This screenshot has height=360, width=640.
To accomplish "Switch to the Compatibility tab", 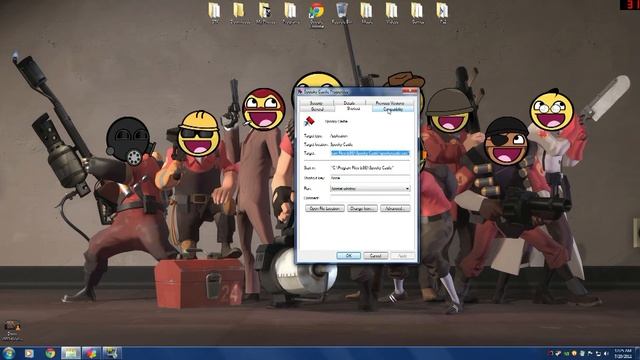I will point(393,109).
